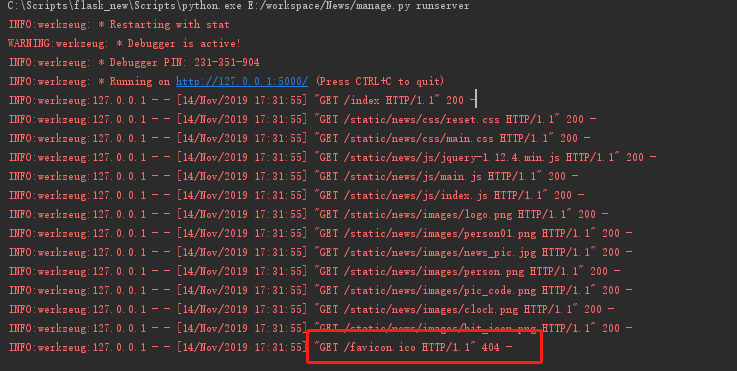Click the news_pic.jpg request log line
This screenshot has height=371, width=737.
[321, 252]
